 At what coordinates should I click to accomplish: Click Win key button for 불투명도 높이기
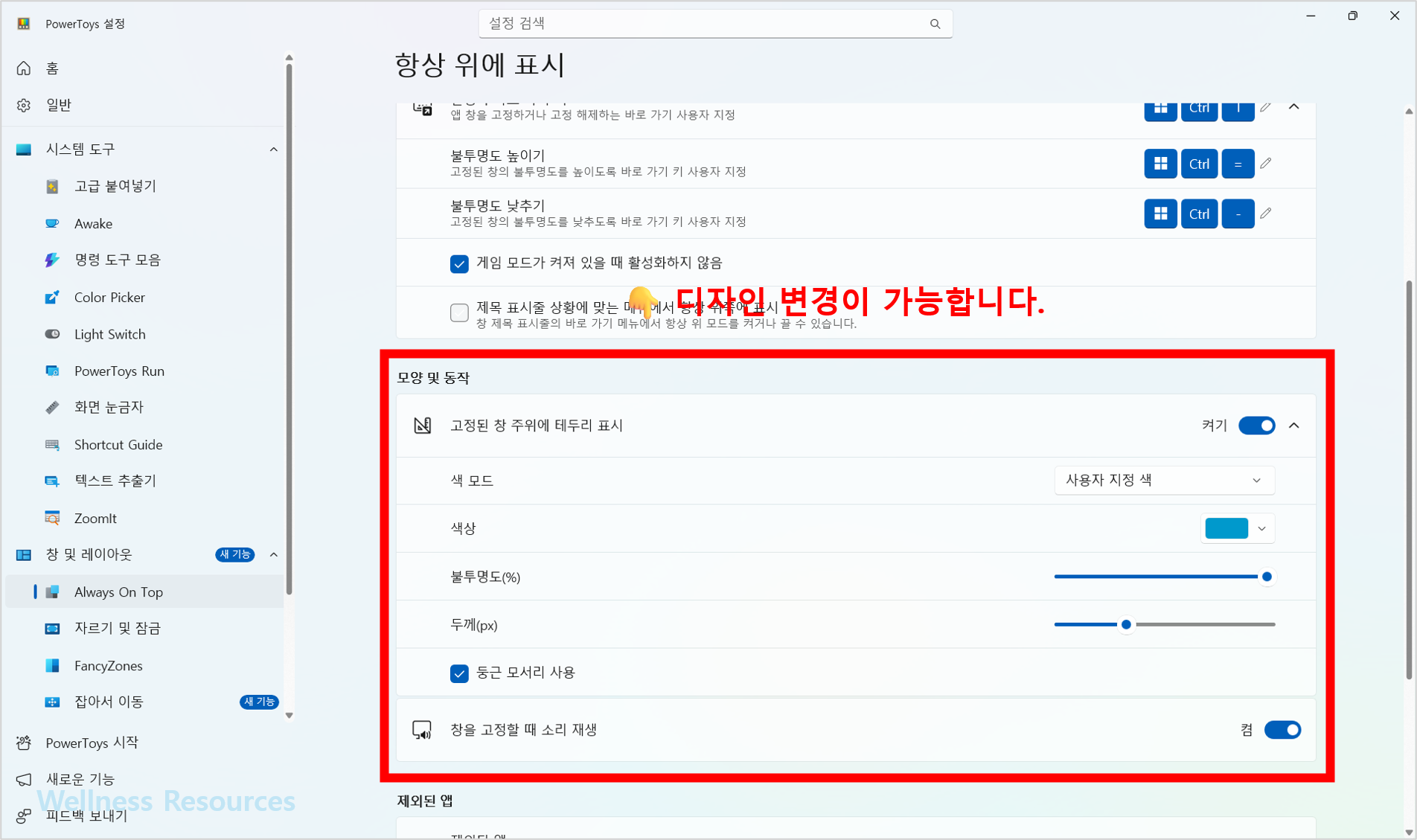[x=1160, y=164]
